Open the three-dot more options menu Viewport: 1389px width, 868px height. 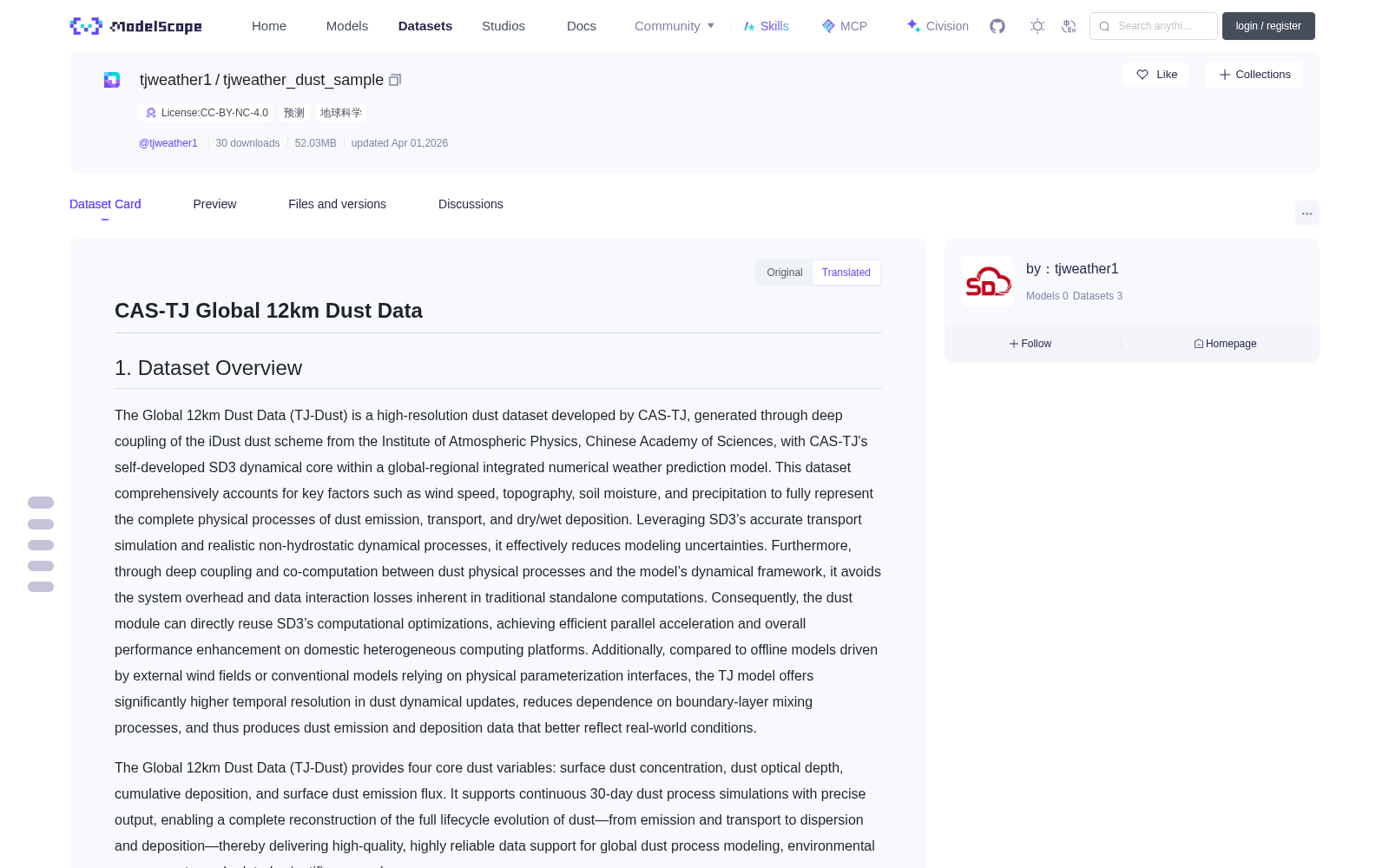tap(1307, 213)
